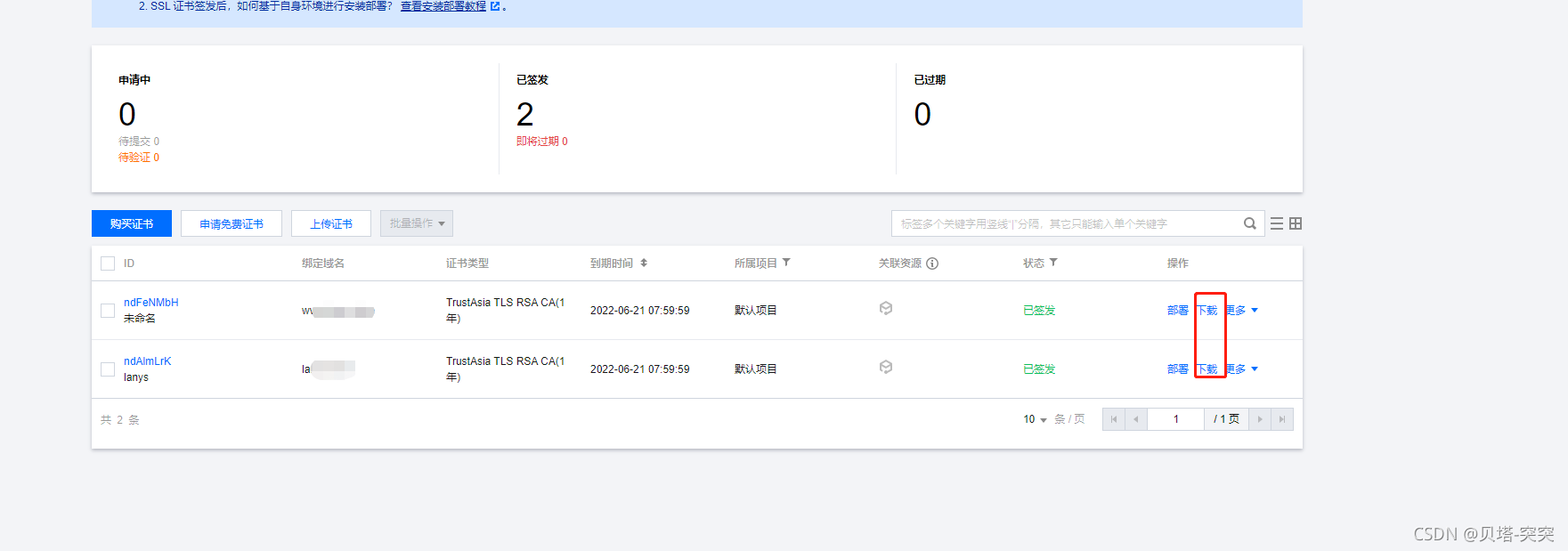Open the install deployment tutorial link
The image size is (1568, 551).
443,6
